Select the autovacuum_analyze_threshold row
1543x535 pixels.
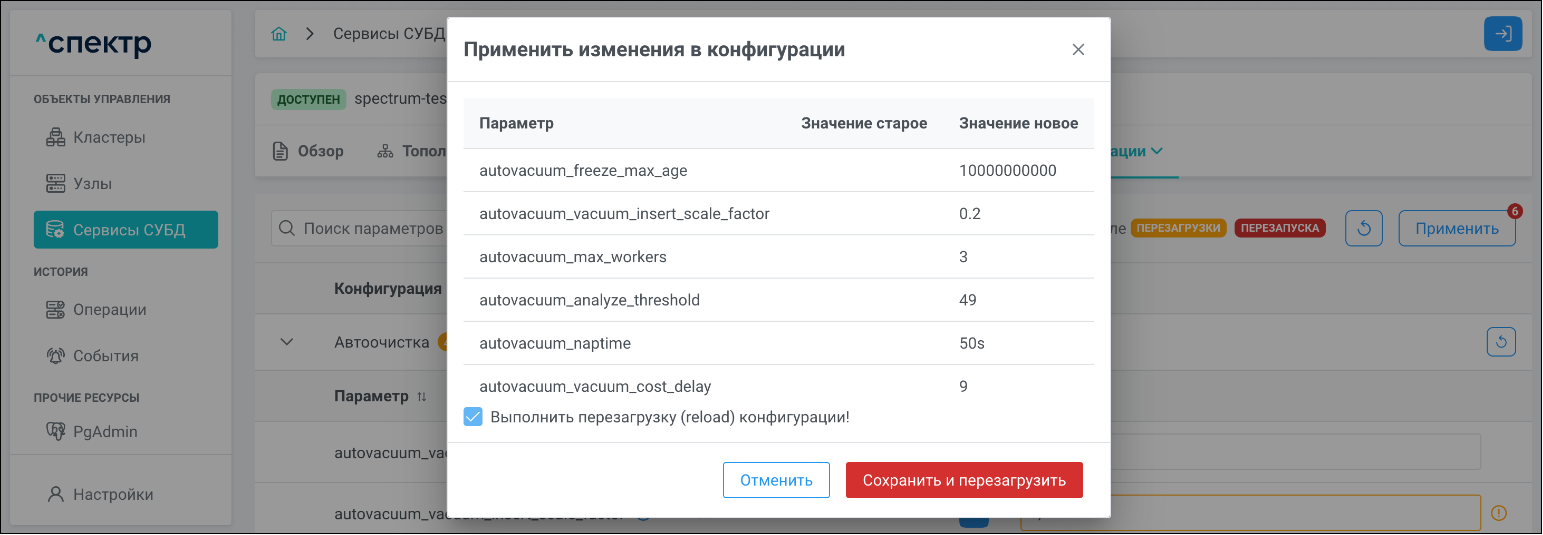pos(779,300)
